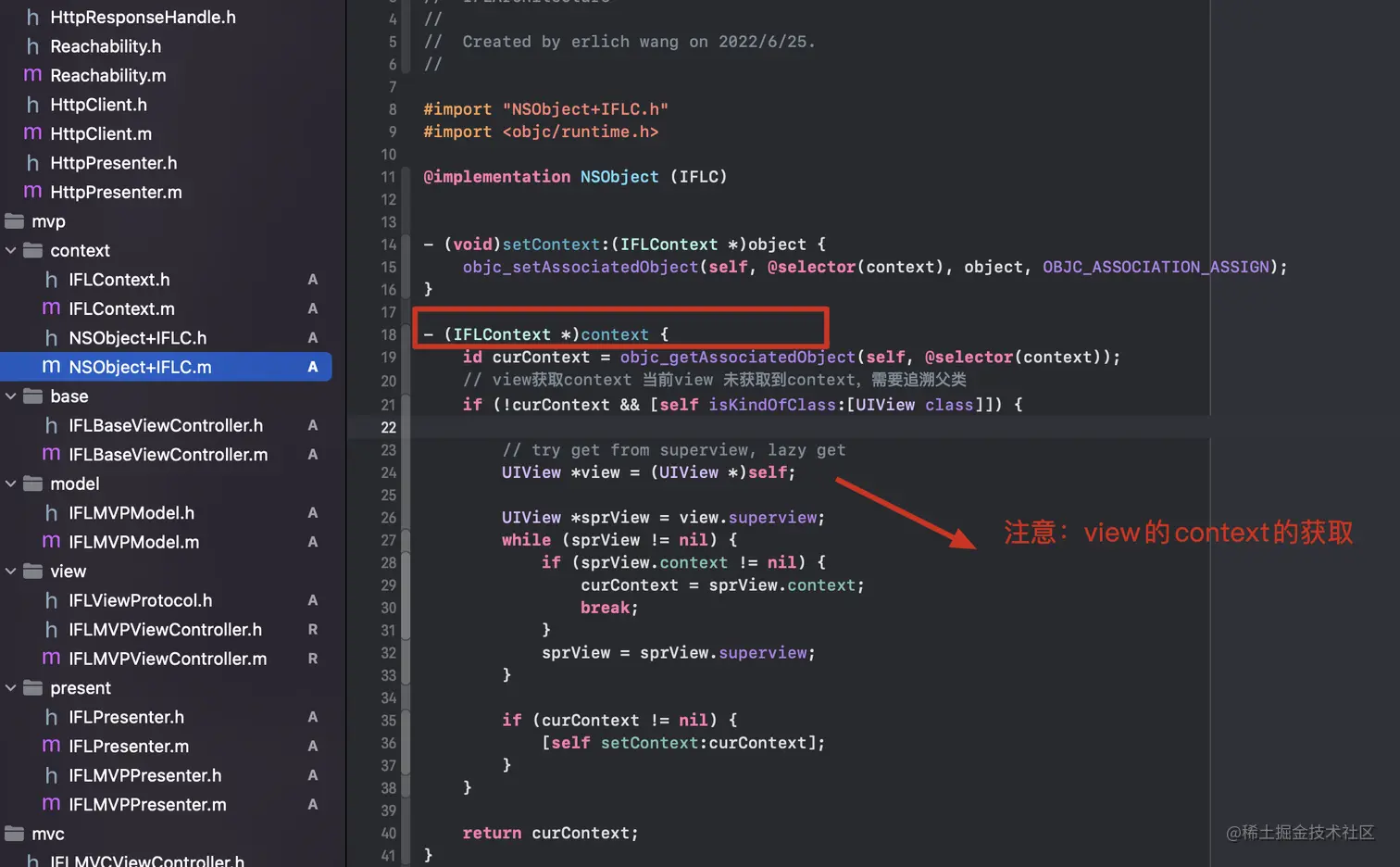Click the header icon of IFLContext.h
This screenshot has width=1400, height=867.
point(52,280)
